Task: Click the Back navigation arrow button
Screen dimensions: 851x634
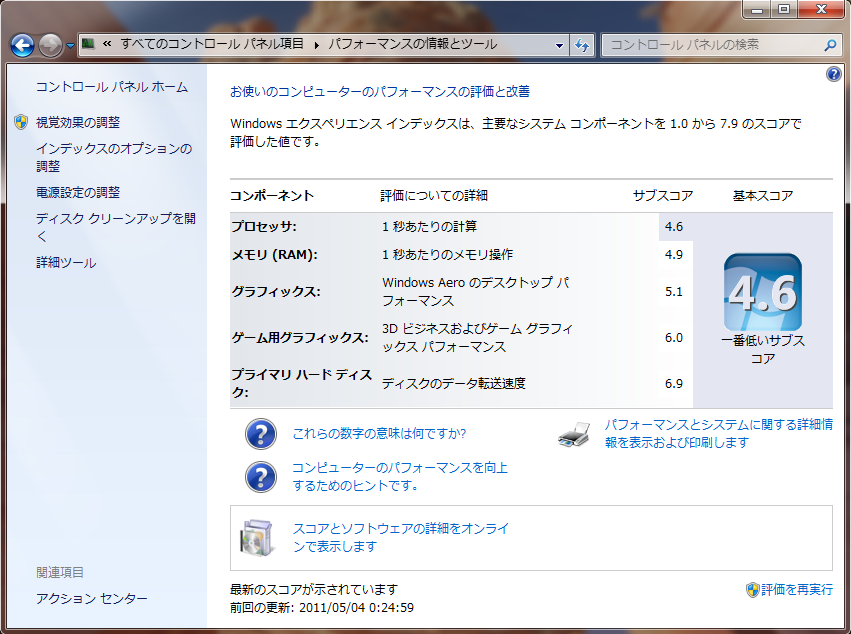Action: pos(23,45)
